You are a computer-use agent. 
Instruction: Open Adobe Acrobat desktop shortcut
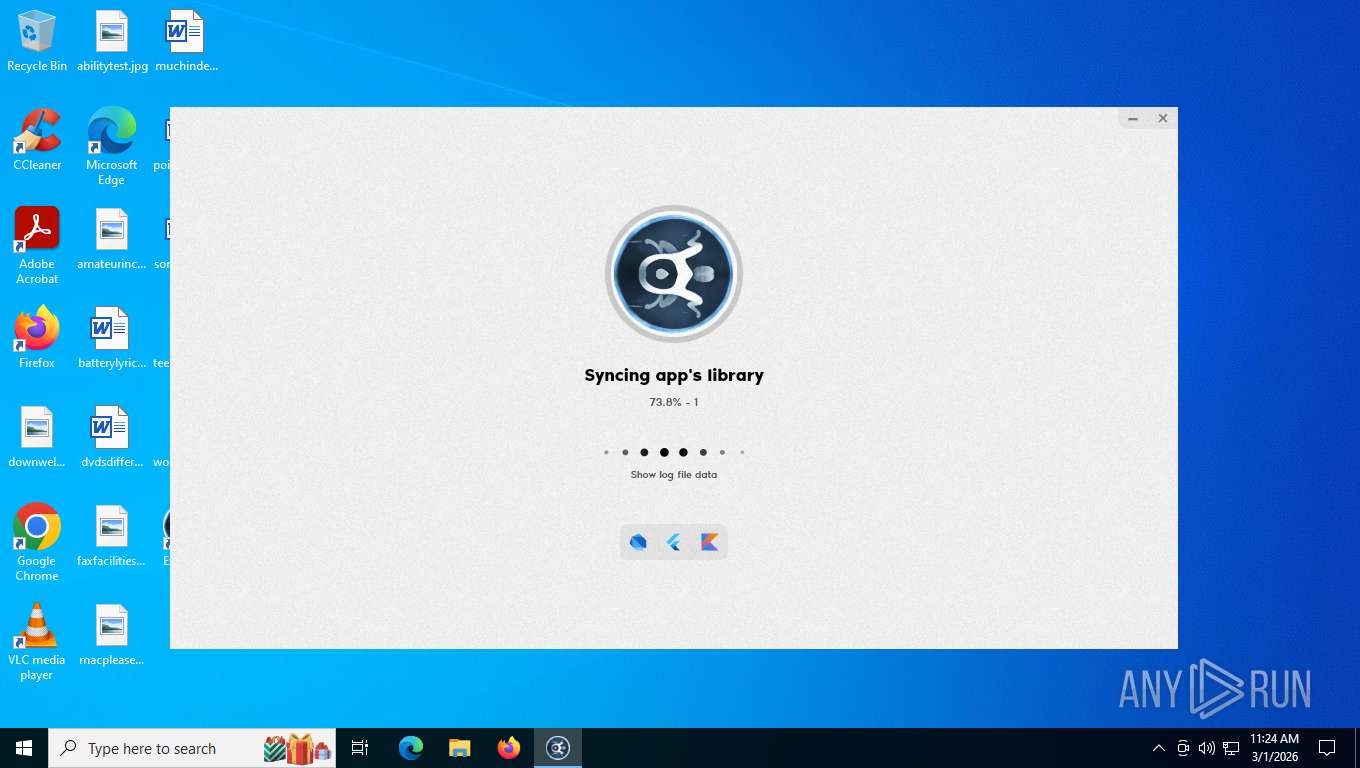click(37, 246)
